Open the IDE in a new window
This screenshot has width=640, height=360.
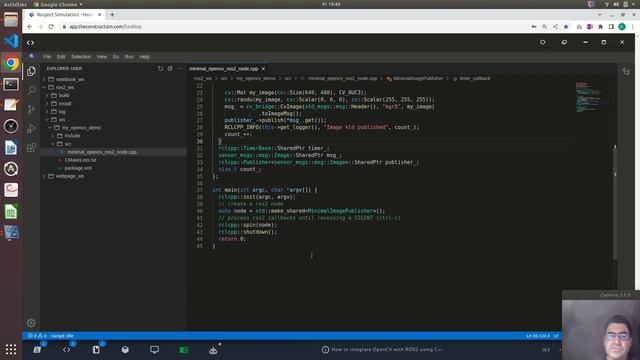[564, 42]
